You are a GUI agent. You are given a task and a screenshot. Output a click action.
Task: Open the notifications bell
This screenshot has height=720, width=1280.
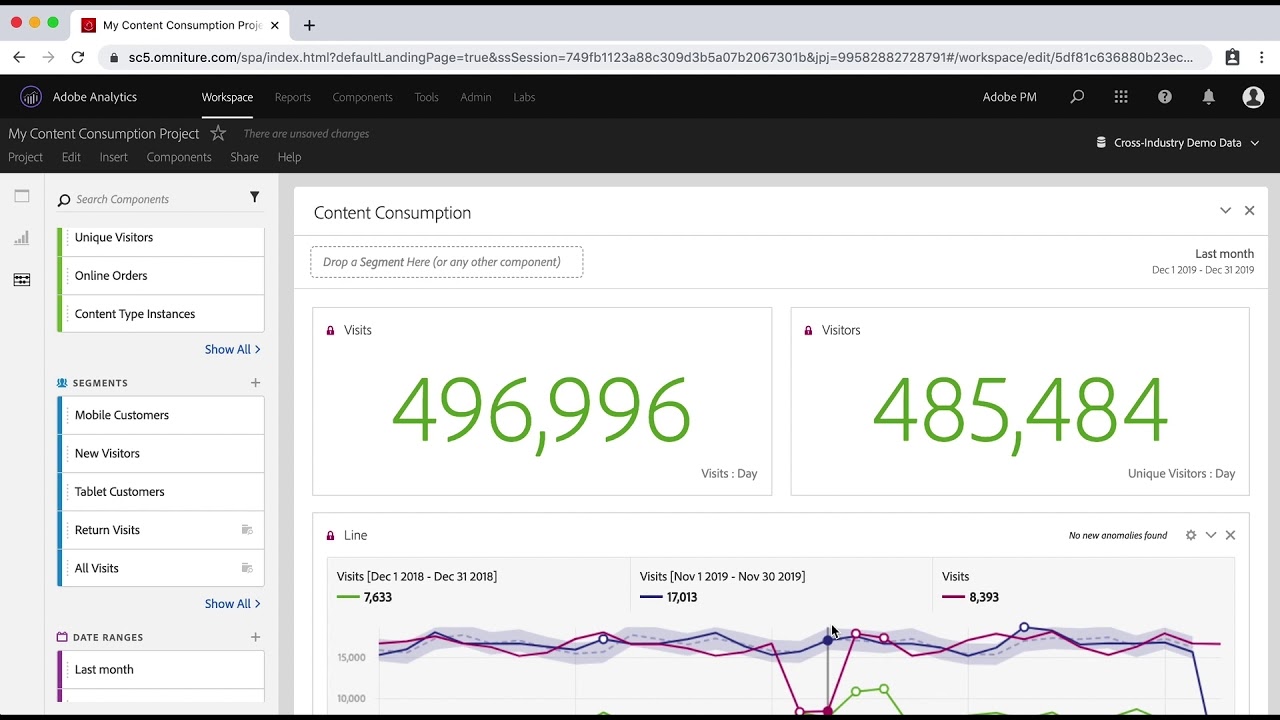(1209, 97)
